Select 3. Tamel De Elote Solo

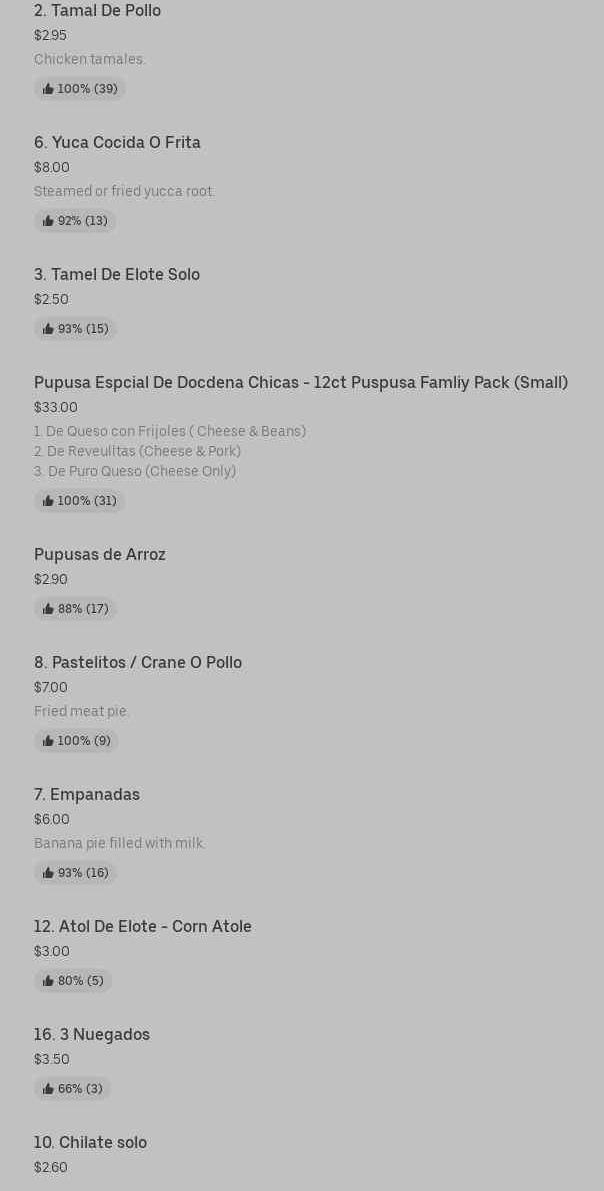[x=117, y=275]
